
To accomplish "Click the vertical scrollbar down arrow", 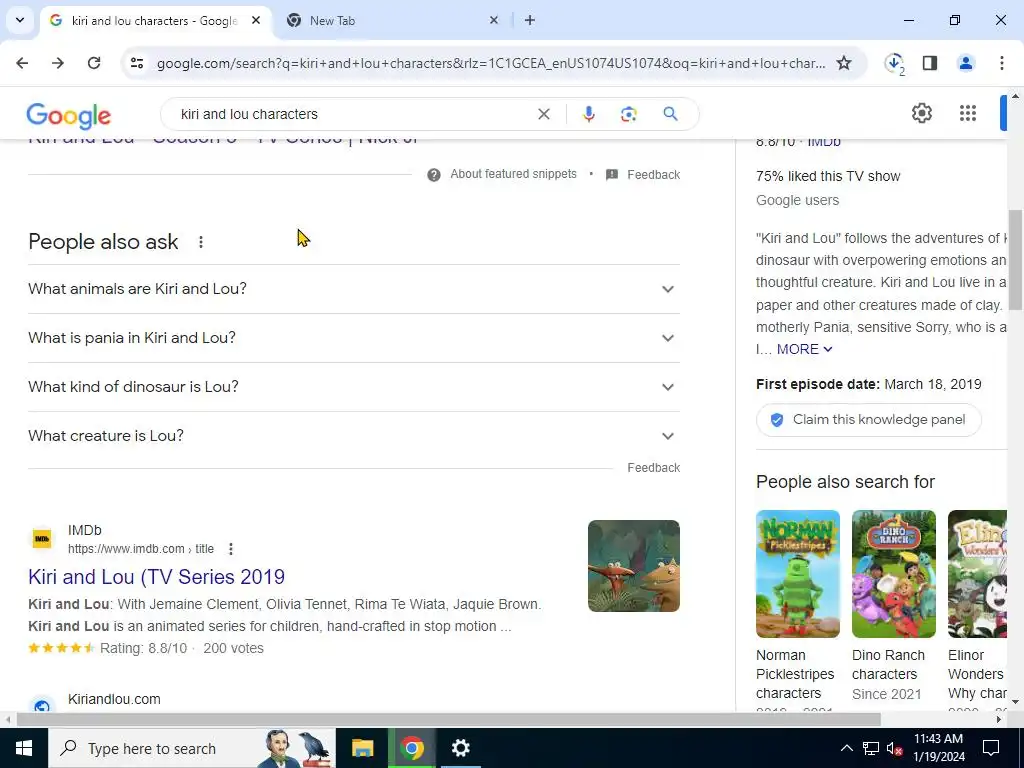I will tap(1015, 702).
